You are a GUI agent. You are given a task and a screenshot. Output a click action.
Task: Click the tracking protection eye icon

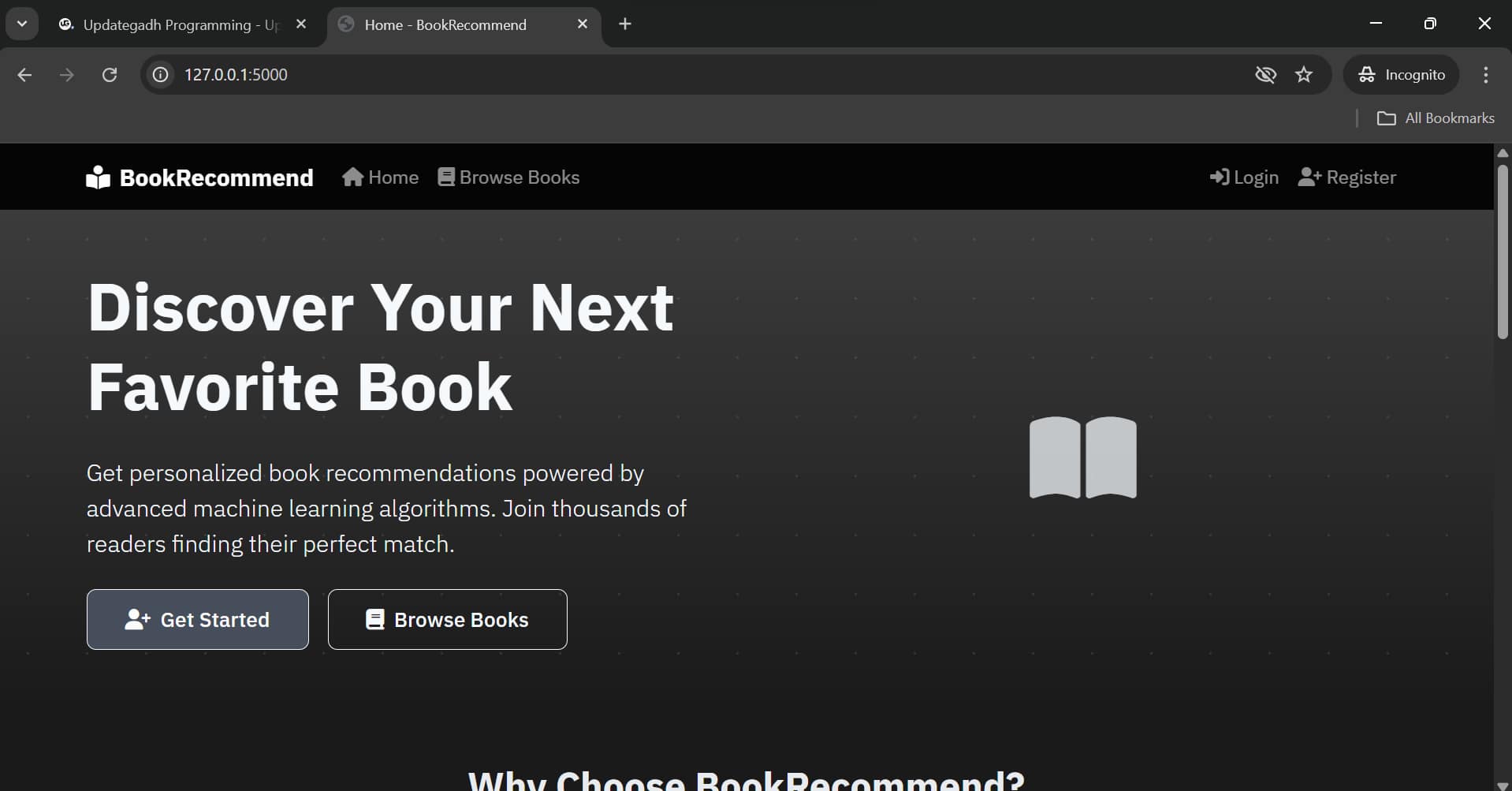[1265, 75]
